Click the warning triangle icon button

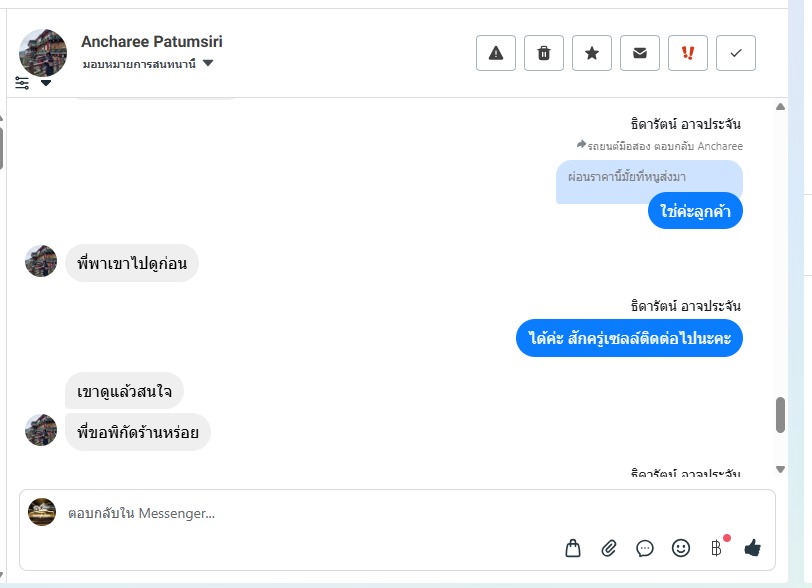click(496, 53)
